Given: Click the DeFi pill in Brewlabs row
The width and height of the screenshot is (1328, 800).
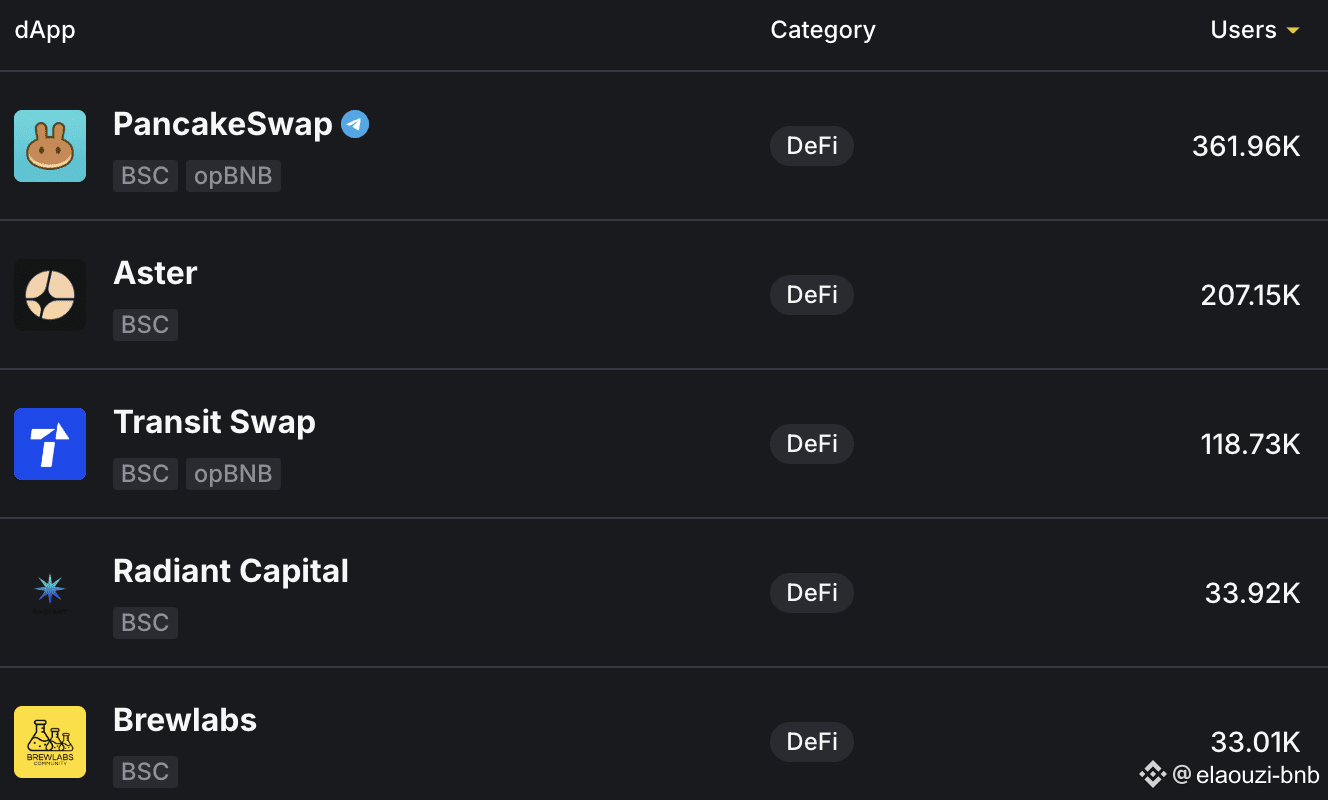Looking at the screenshot, I should [x=812, y=742].
